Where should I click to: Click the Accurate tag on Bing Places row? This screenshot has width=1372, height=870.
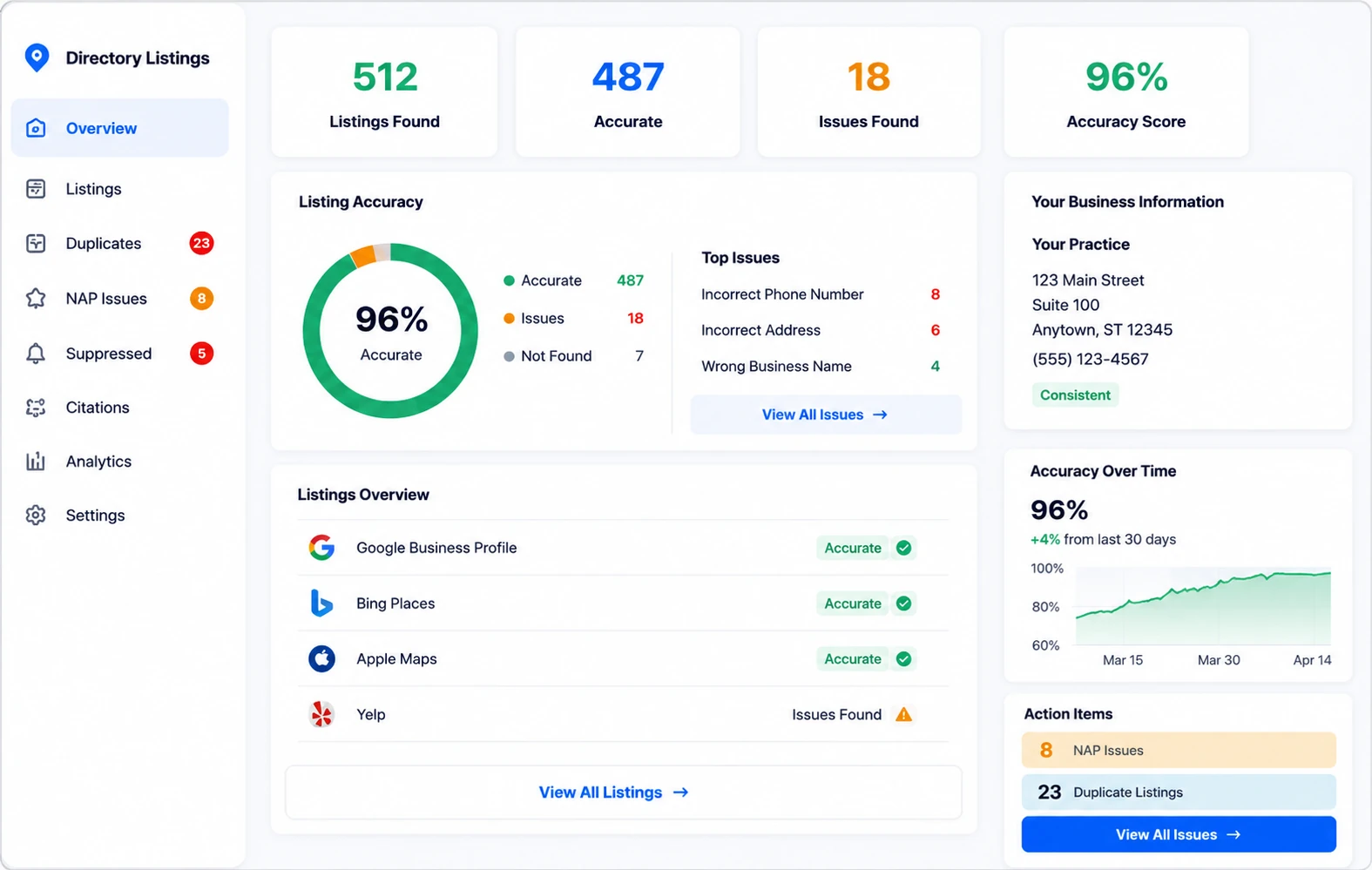[853, 604]
